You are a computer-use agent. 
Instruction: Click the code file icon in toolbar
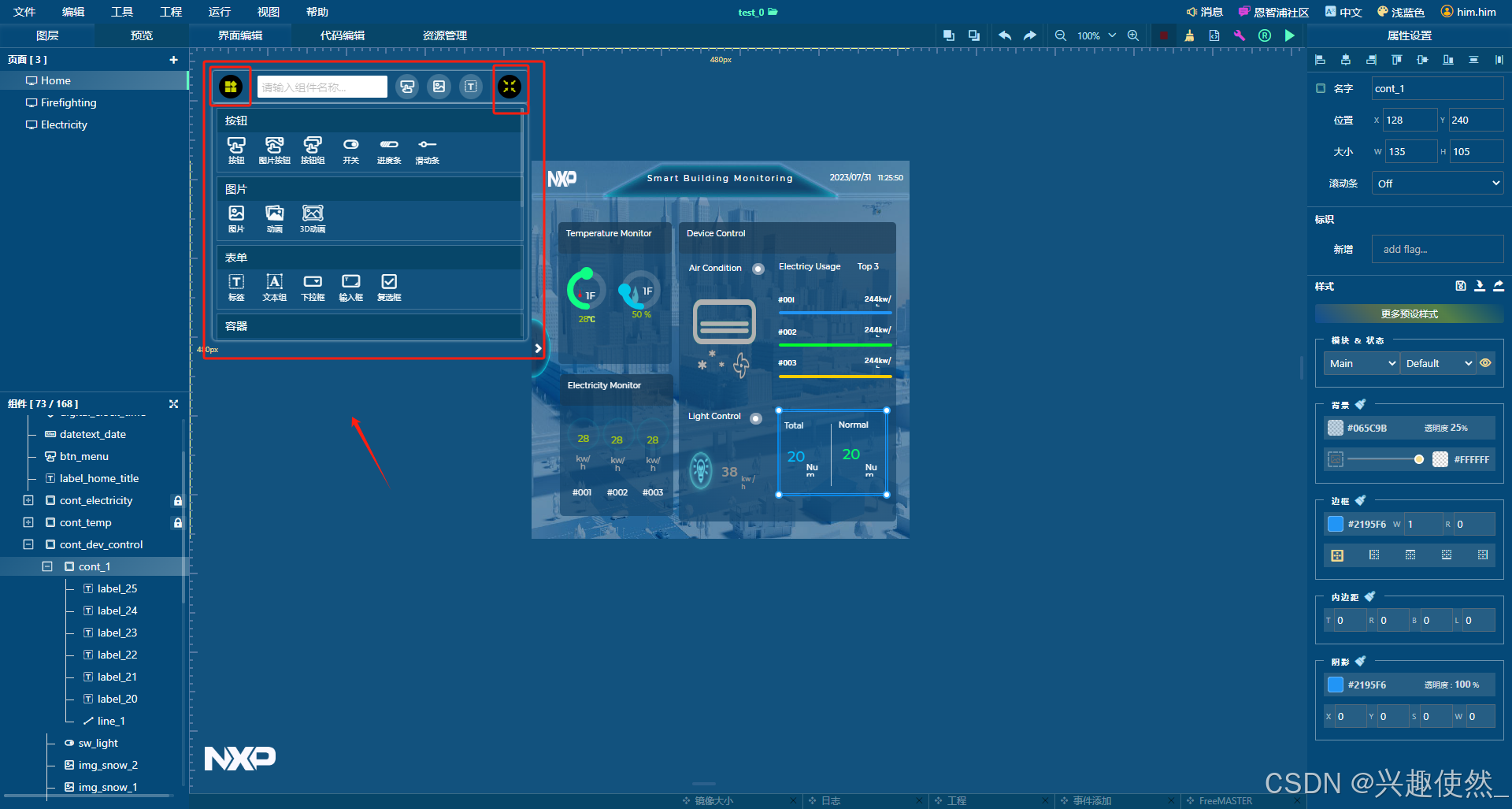(x=1214, y=35)
